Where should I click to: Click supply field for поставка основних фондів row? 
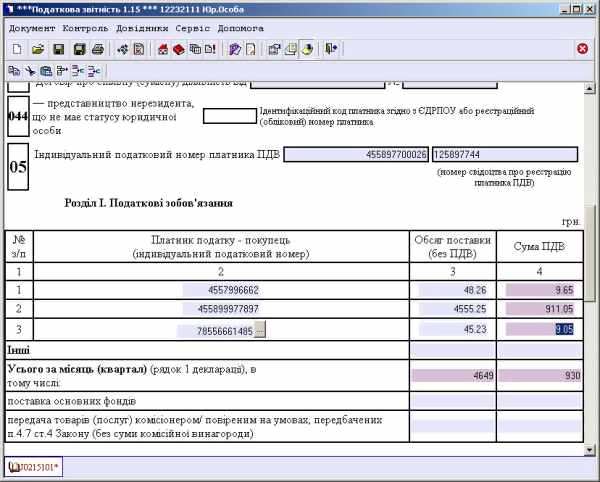pyautogui.click(x=453, y=401)
